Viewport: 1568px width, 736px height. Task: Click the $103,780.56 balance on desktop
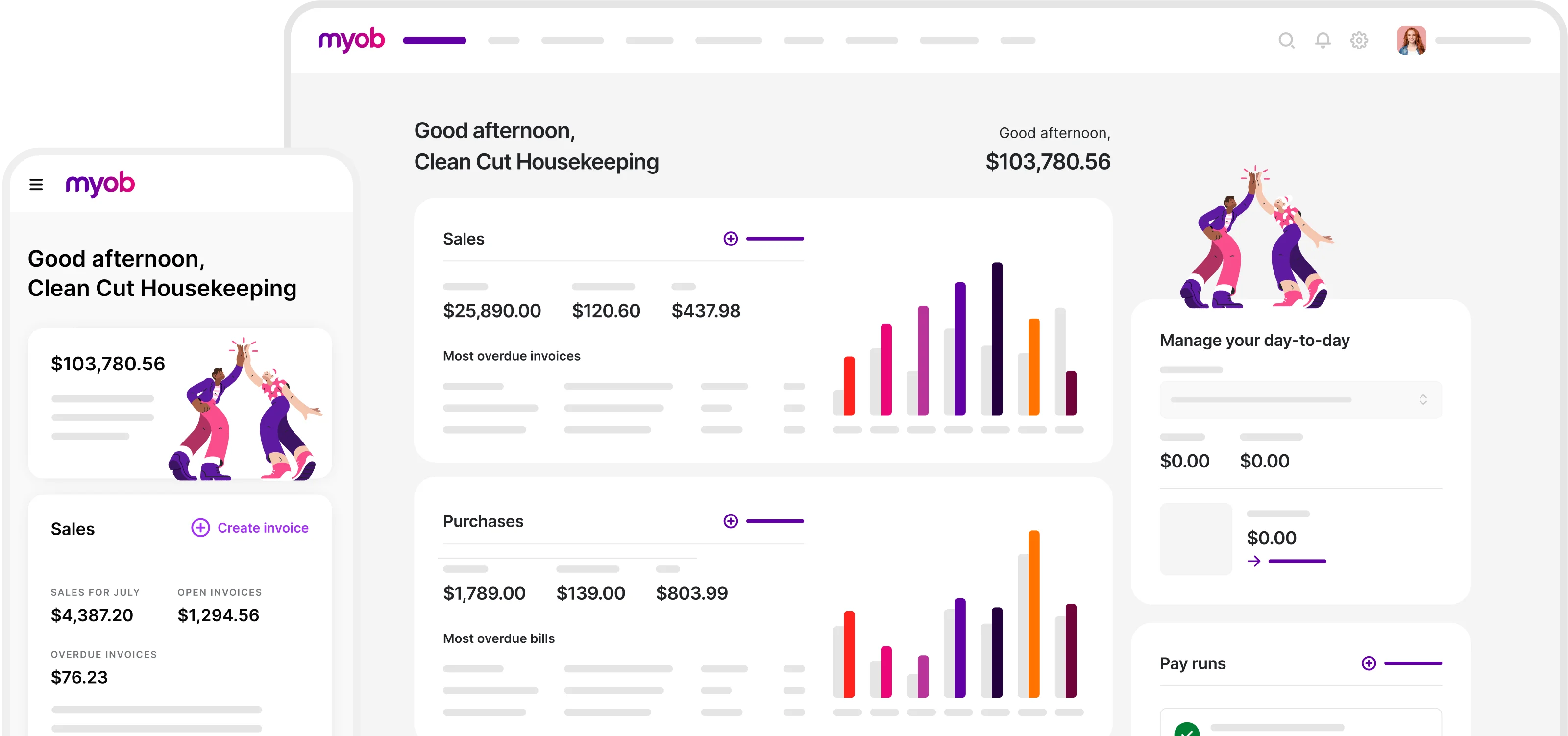coord(1048,161)
